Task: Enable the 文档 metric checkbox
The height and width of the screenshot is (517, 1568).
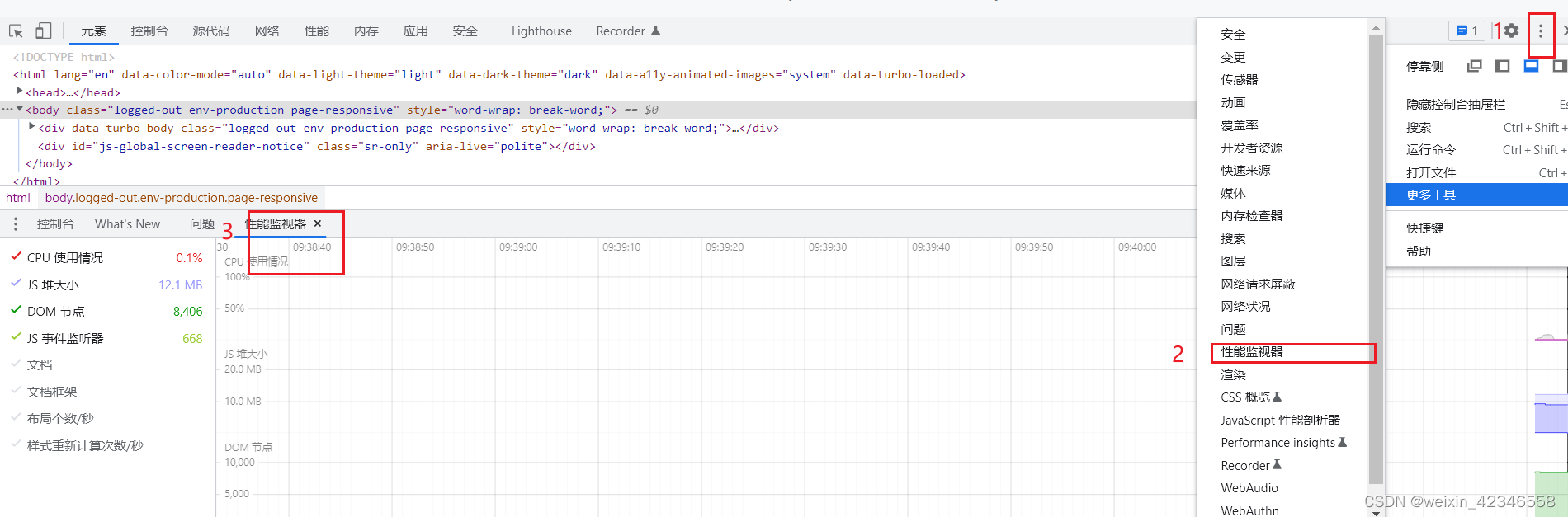Action: [16, 364]
